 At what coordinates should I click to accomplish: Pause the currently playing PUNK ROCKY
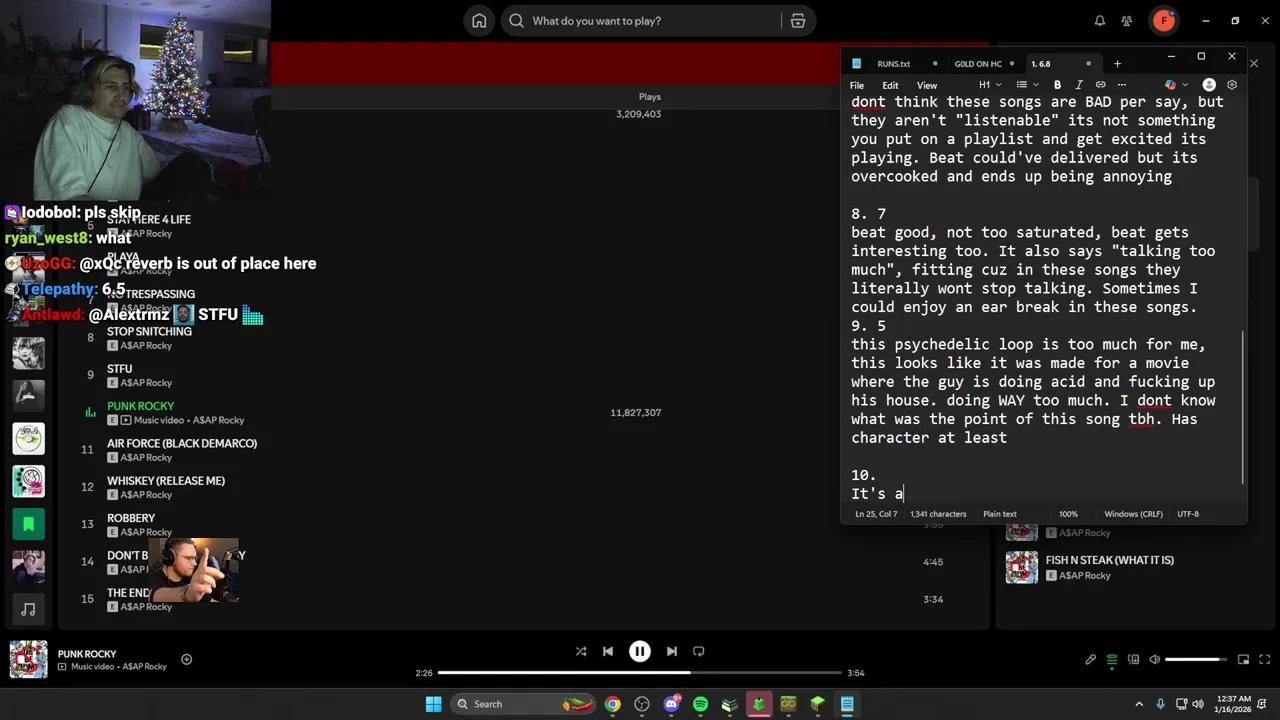coord(640,651)
